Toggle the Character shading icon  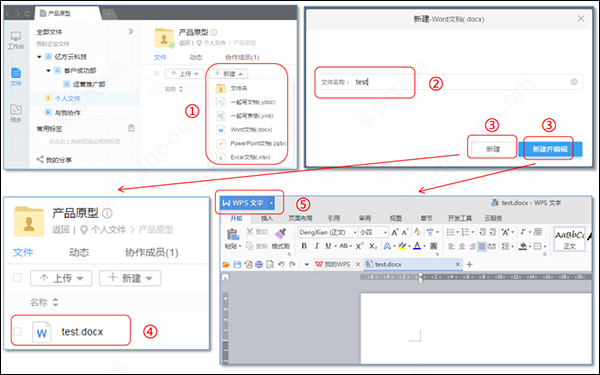[x=434, y=246]
